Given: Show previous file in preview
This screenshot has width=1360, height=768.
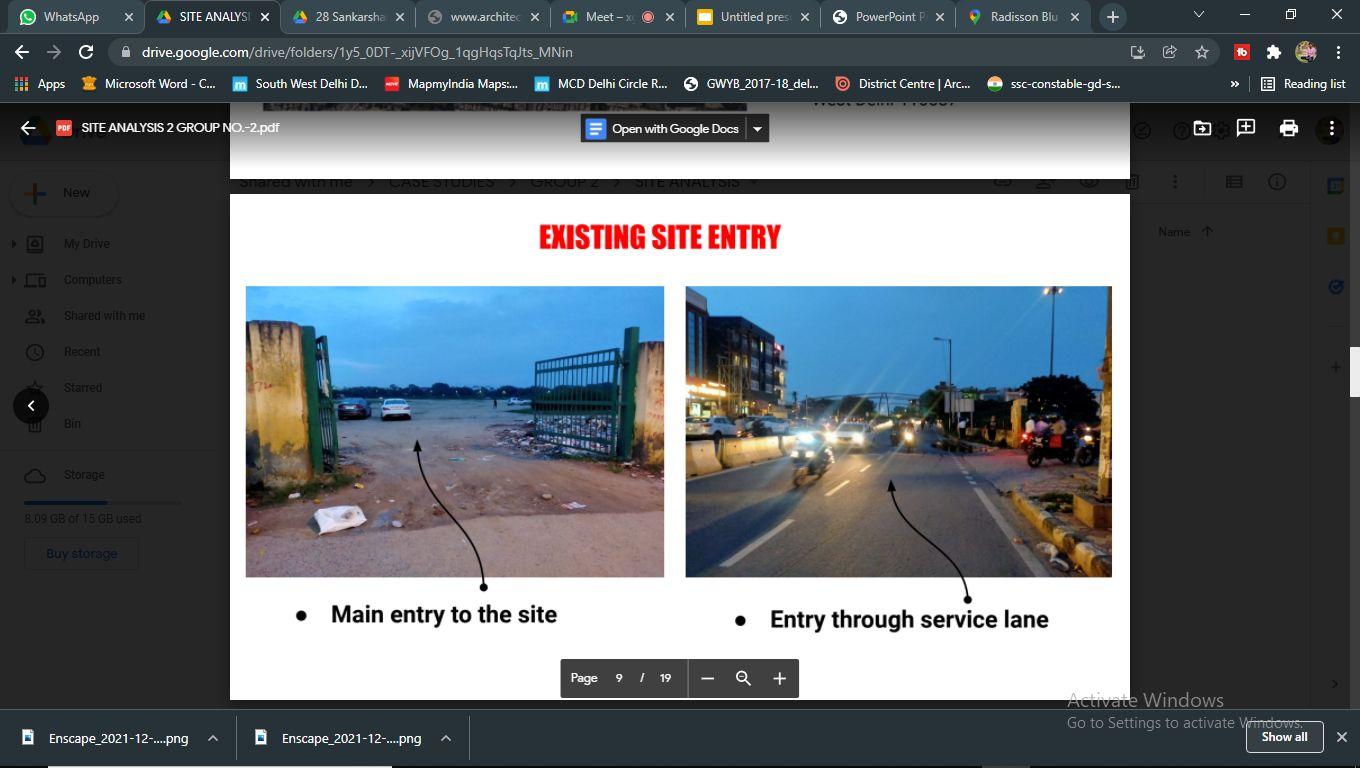Looking at the screenshot, I should click(31, 405).
